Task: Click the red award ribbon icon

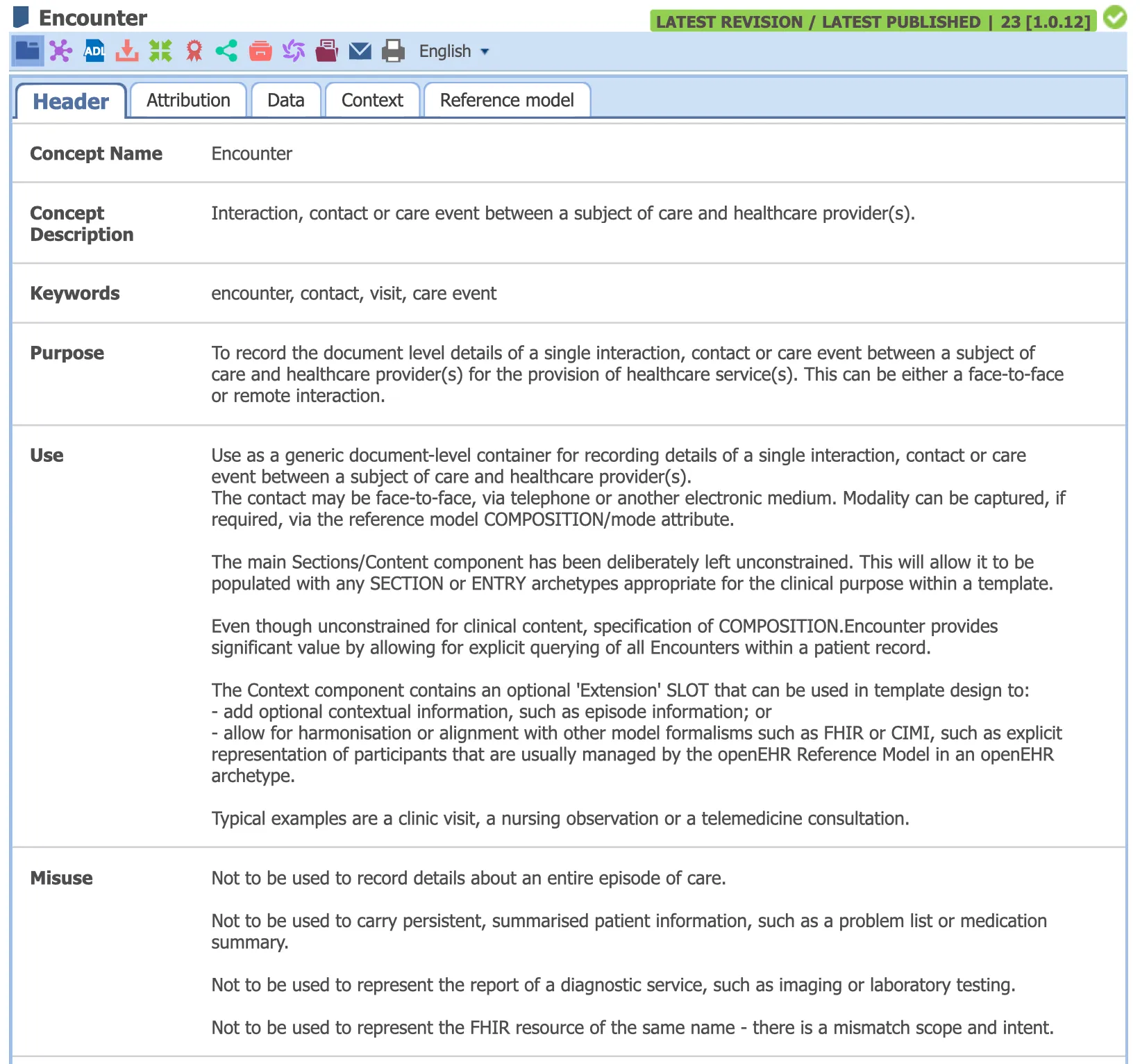Action: click(194, 51)
